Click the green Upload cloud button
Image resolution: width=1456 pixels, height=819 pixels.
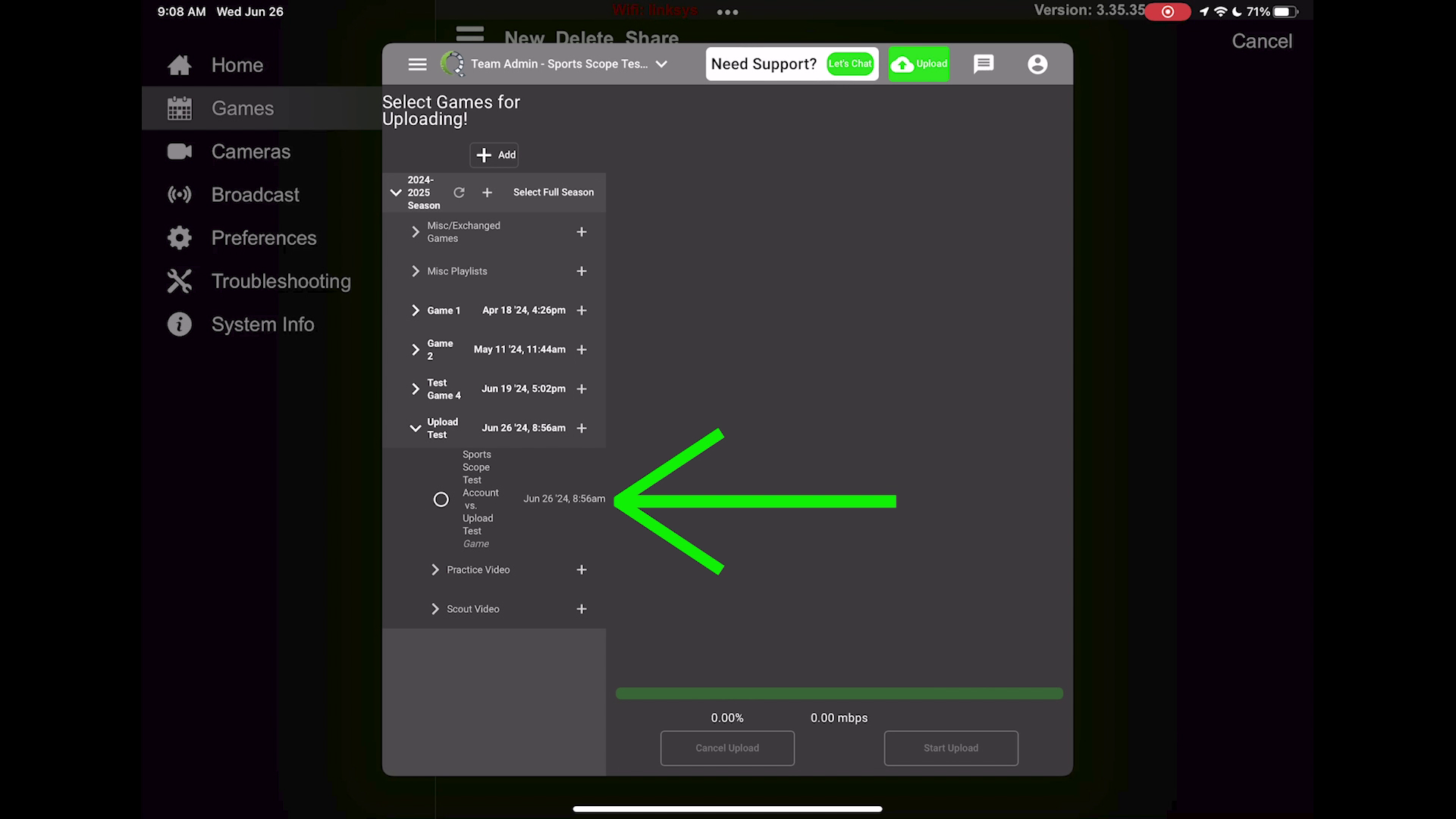click(919, 64)
